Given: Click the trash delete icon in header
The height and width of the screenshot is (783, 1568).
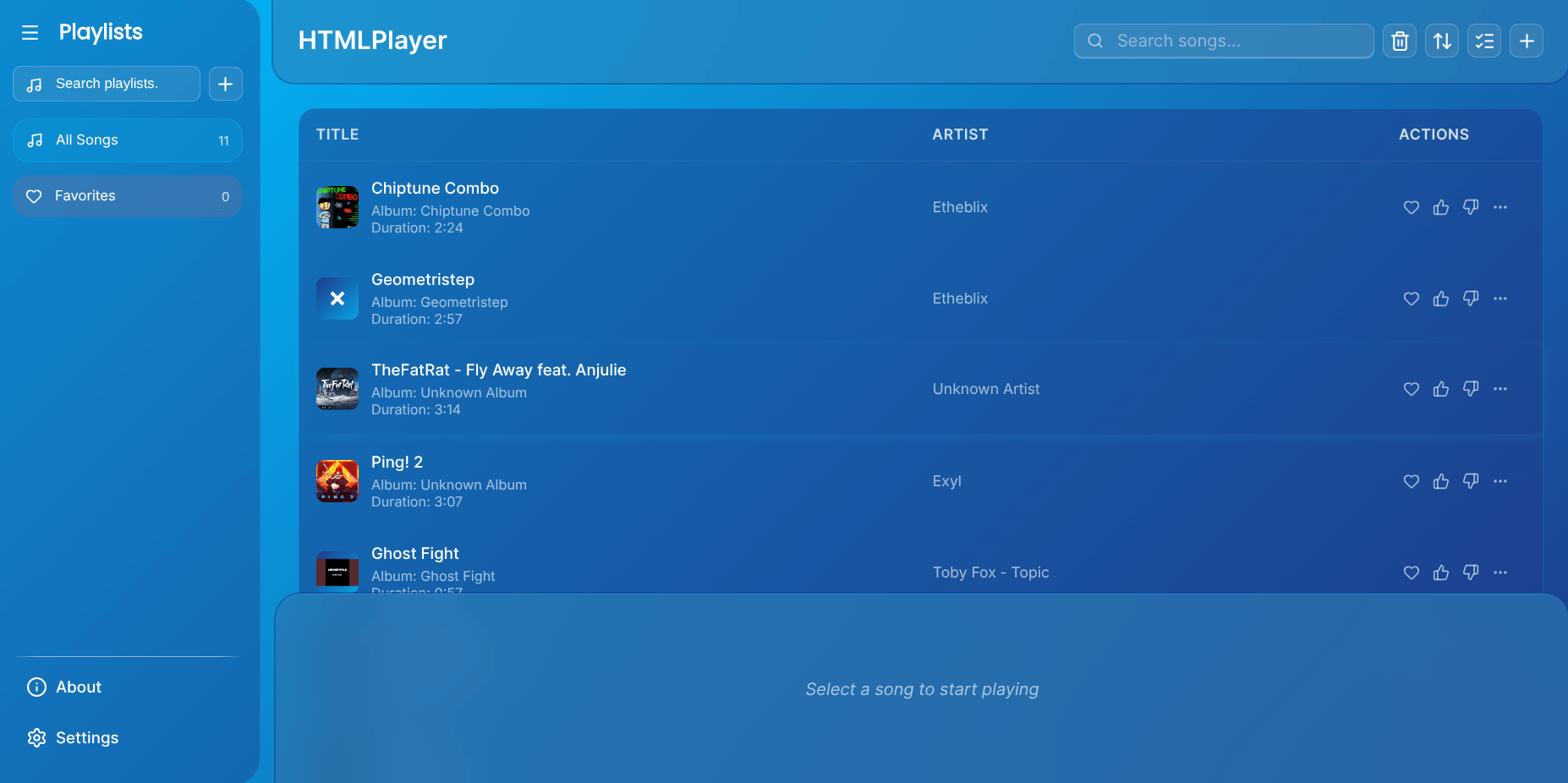Looking at the screenshot, I should tap(1400, 41).
